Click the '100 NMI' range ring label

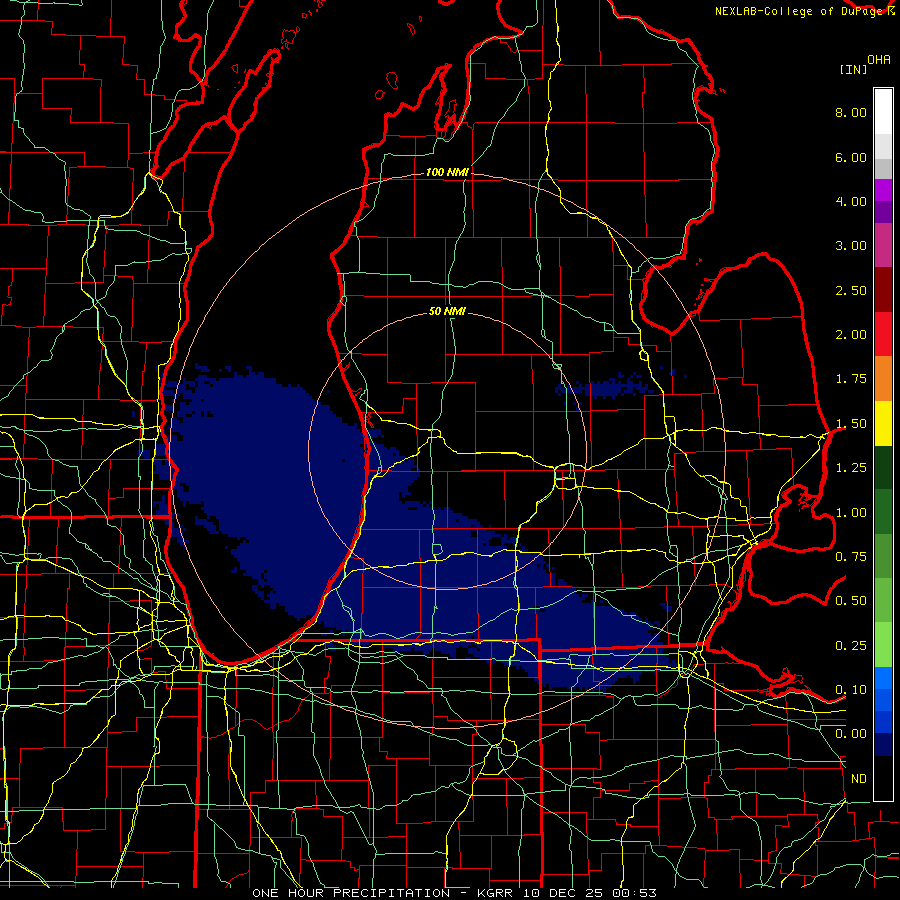point(447,172)
